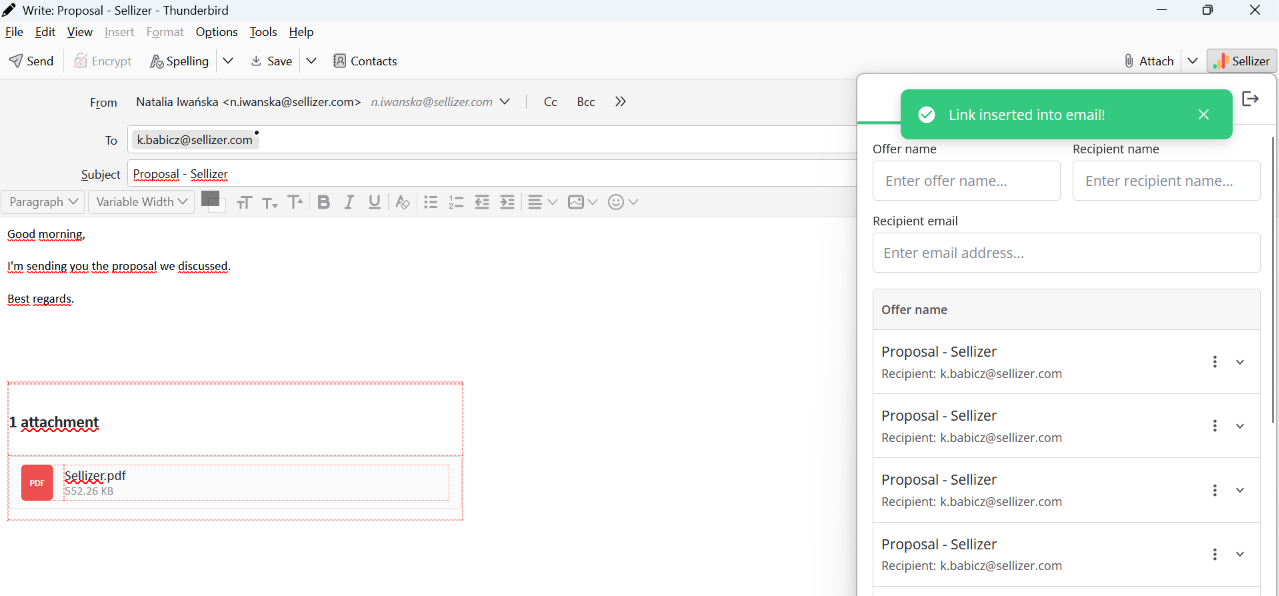
Task: Open the View menu
Action: point(80,32)
